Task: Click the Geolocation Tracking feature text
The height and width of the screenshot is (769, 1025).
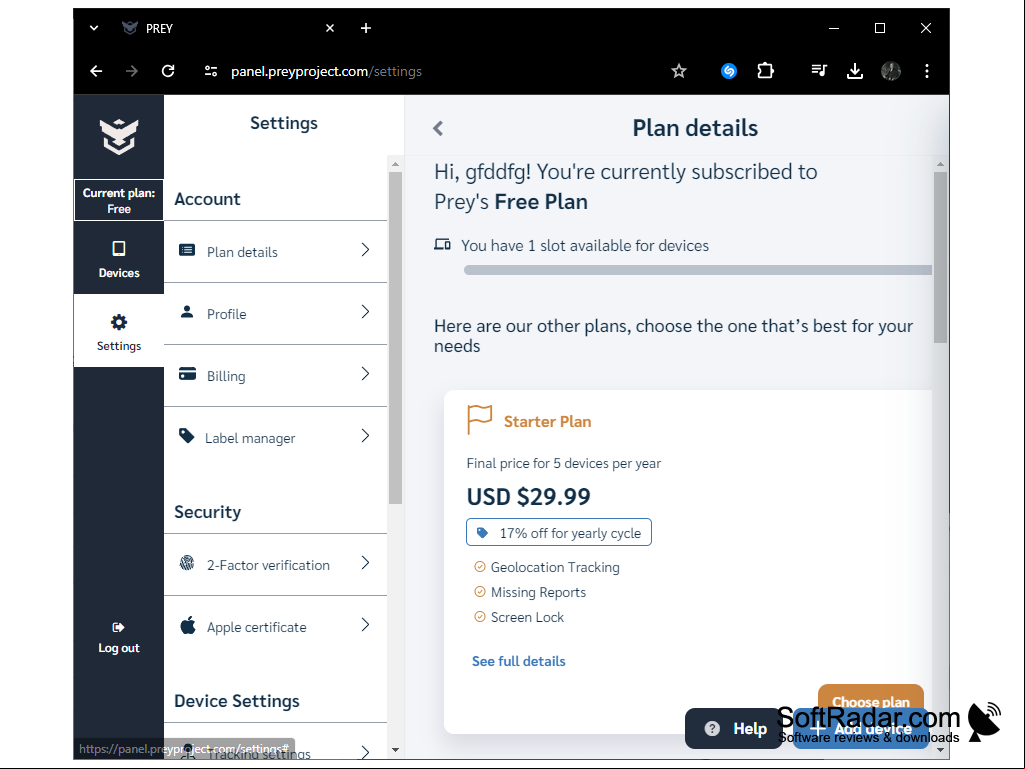Action: coord(555,567)
